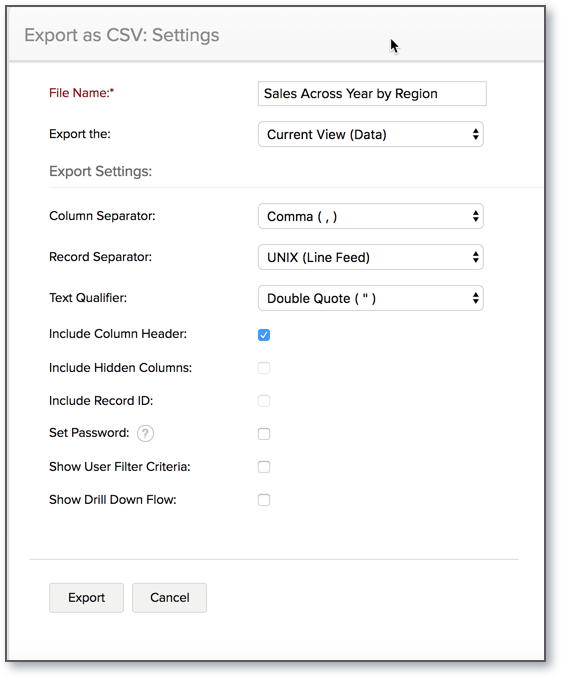The height and width of the screenshot is (677, 561).
Task: Click the Set Password help question icon
Action: (x=145, y=433)
